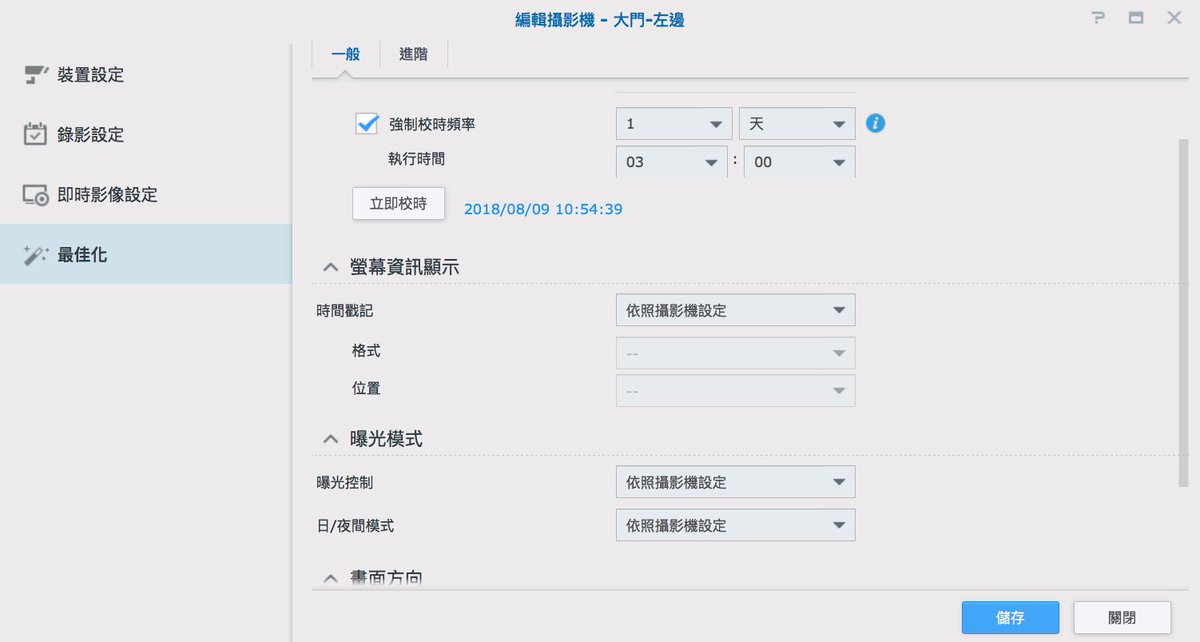The height and width of the screenshot is (642, 1200).
Task: Open the 時間戳記 dropdown menu
Action: (735, 309)
